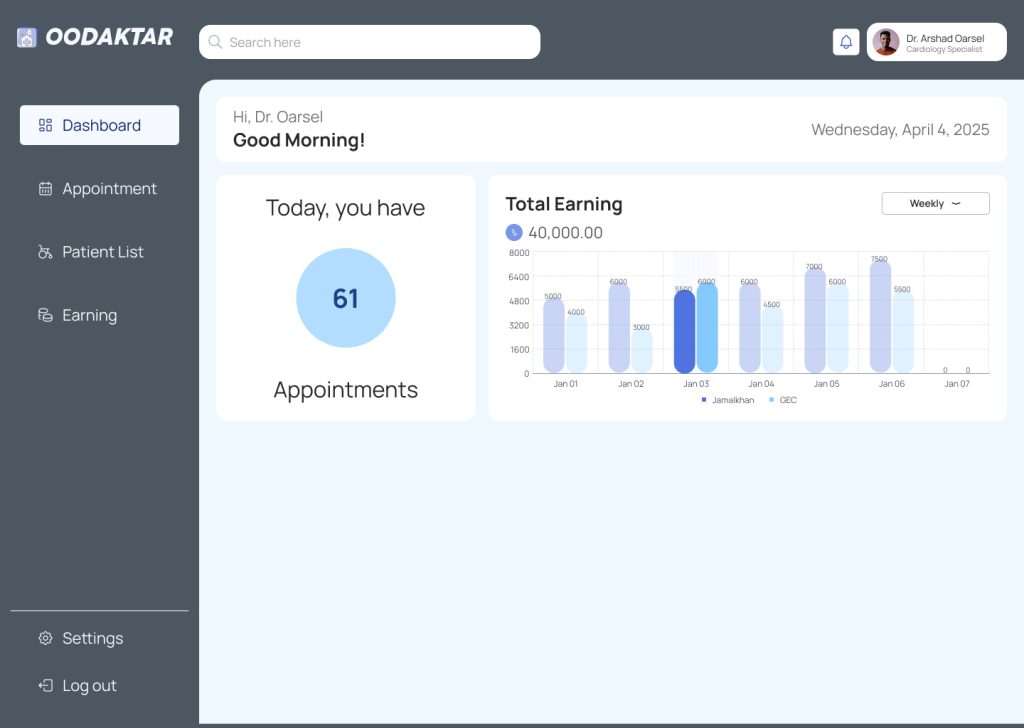Click the currency icon beside 40,000.00
Screen dimensions: 1024x728
pos(514,233)
